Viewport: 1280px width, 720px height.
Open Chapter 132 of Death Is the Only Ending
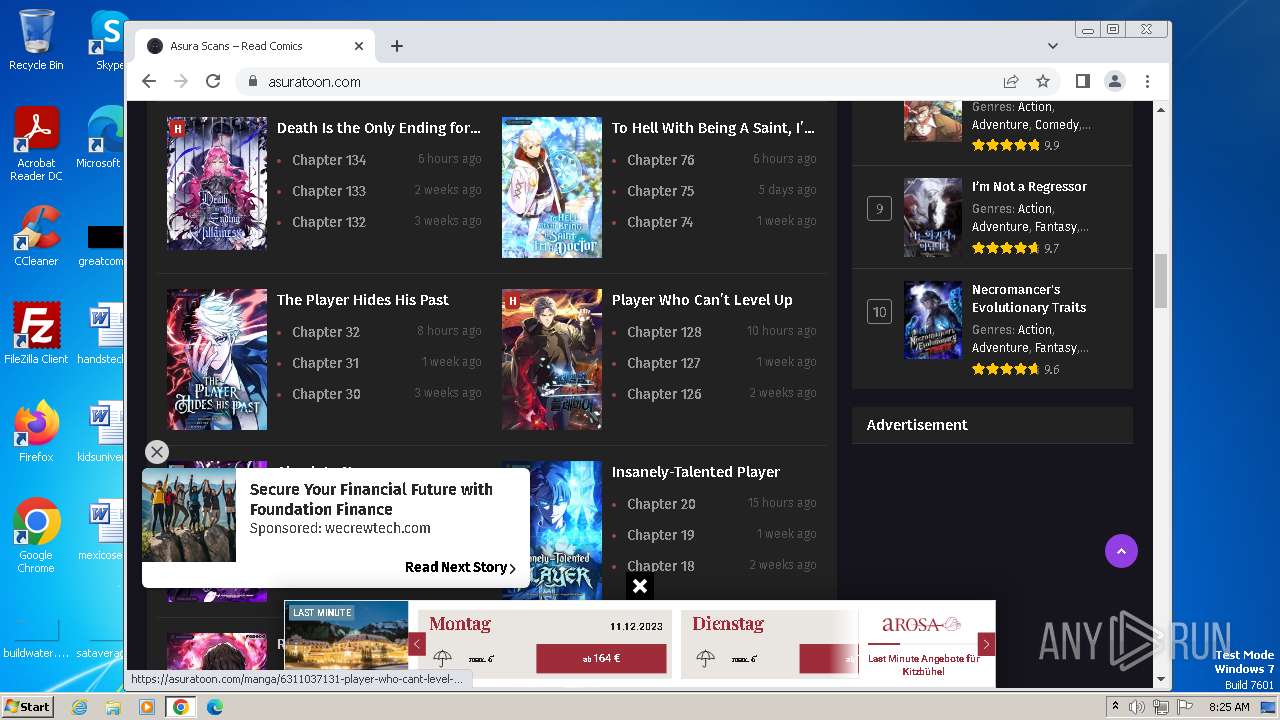[329, 222]
